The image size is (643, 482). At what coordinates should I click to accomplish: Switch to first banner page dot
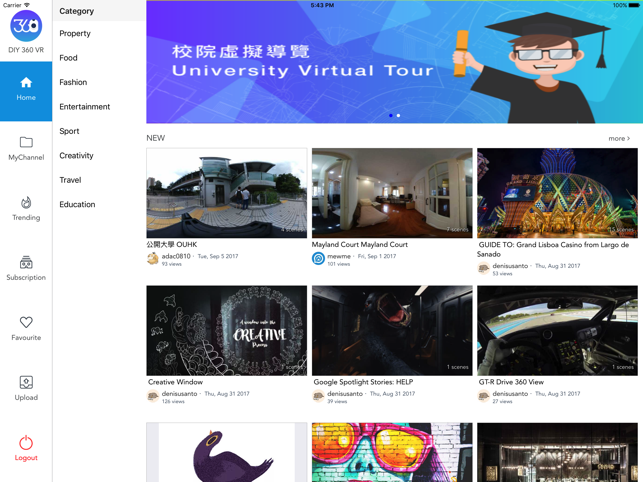[391, 116]
